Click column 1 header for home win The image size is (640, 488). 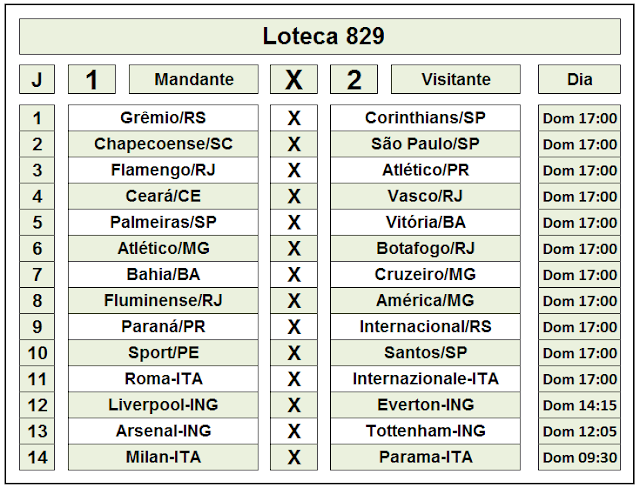click(x=92, y=79)
